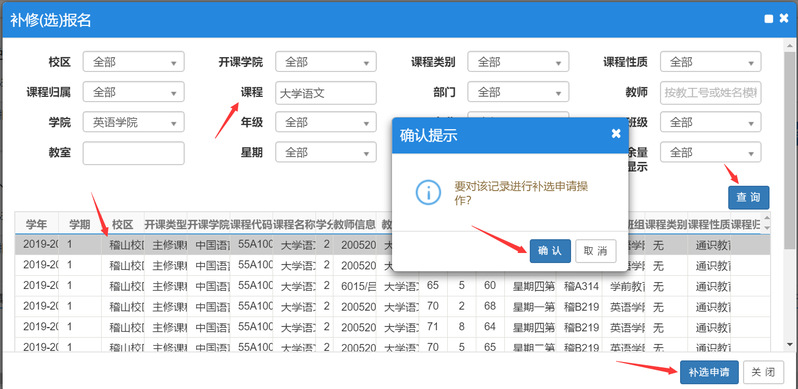Cancel the prompt with 取消 button
This screenshot has height=389, width=798.
595,251
